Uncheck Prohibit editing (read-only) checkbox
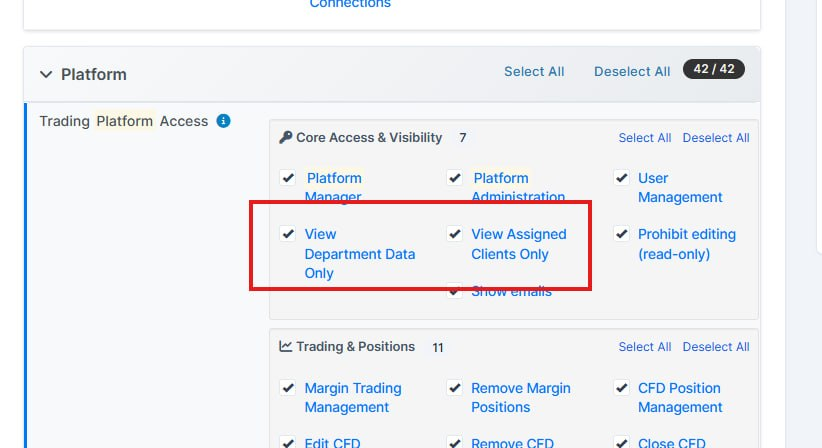The width and height of the screenshot is (822, 448). point(621,234)
